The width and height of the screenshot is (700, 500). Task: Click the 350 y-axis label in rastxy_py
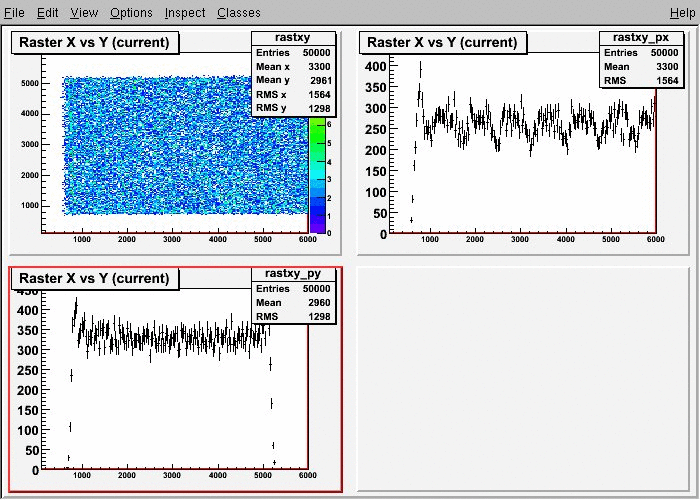tap(28, 330)
